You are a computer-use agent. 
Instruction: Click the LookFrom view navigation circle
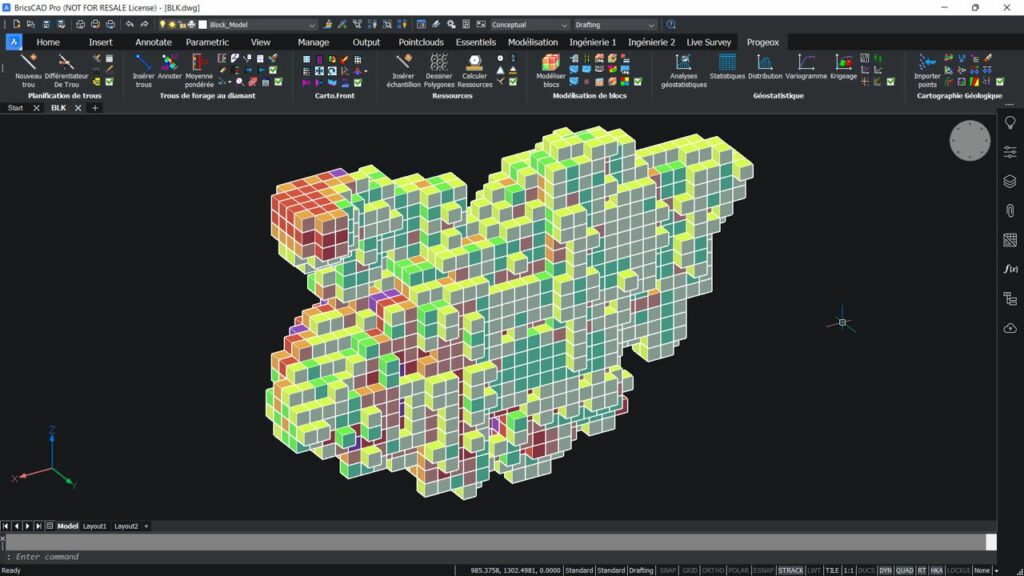tap(969, 140)
